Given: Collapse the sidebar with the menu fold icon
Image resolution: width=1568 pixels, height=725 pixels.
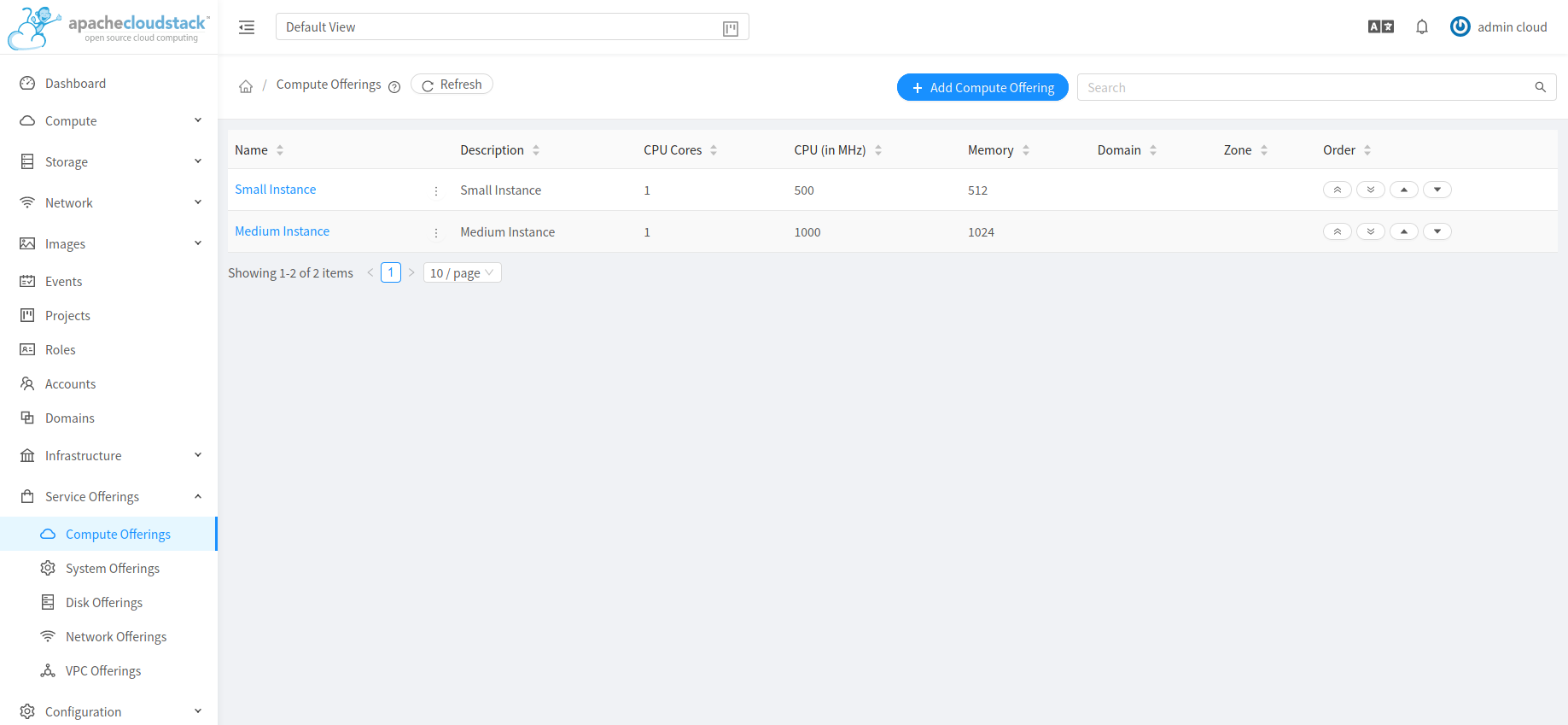Looking at the screenshot, I should click(247, 27).
